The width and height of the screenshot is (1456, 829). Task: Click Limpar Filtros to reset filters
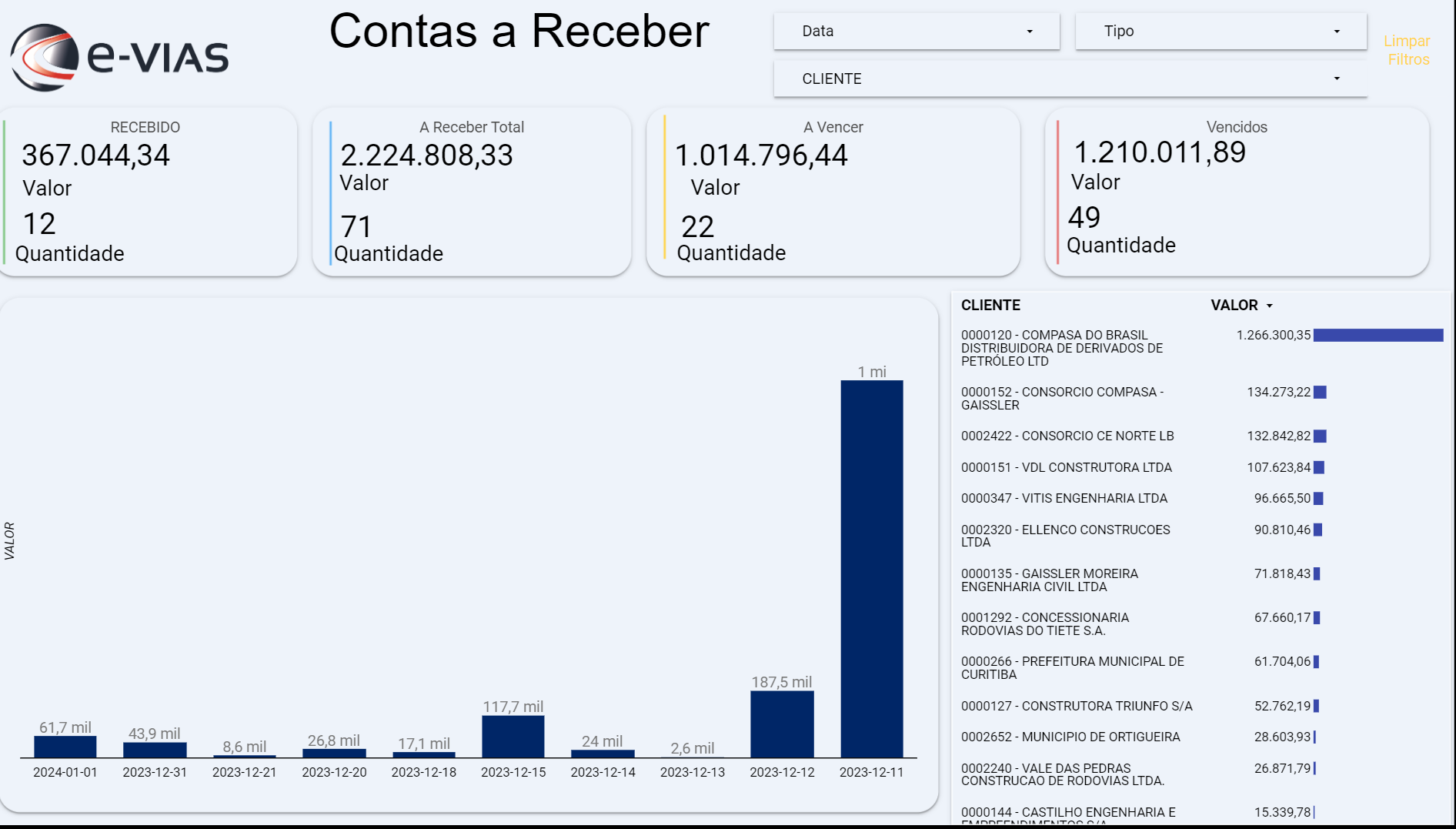(x=1408, y=50)
